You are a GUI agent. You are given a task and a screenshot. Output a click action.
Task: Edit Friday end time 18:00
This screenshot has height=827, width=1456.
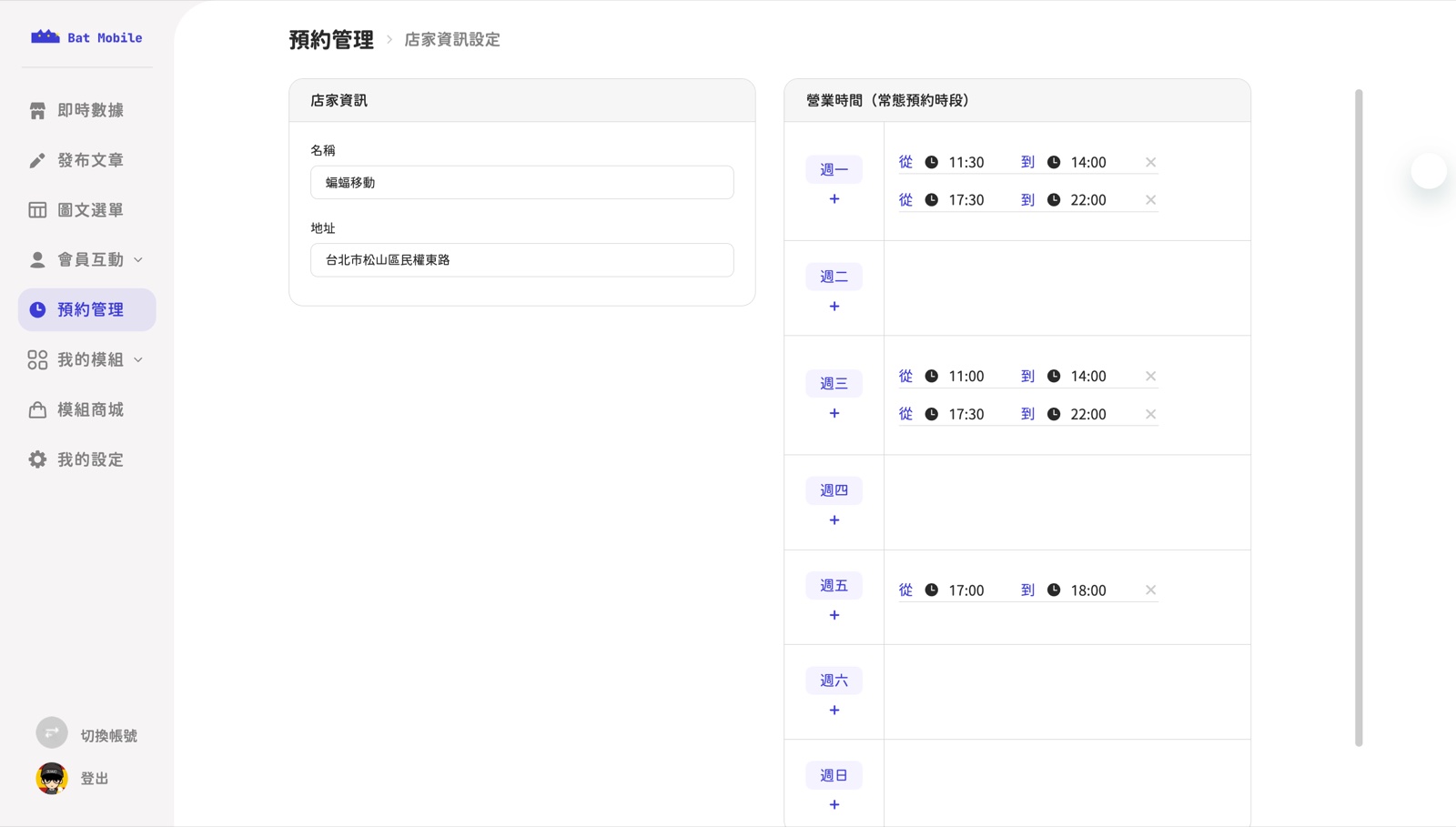[x=1089, y=590]
